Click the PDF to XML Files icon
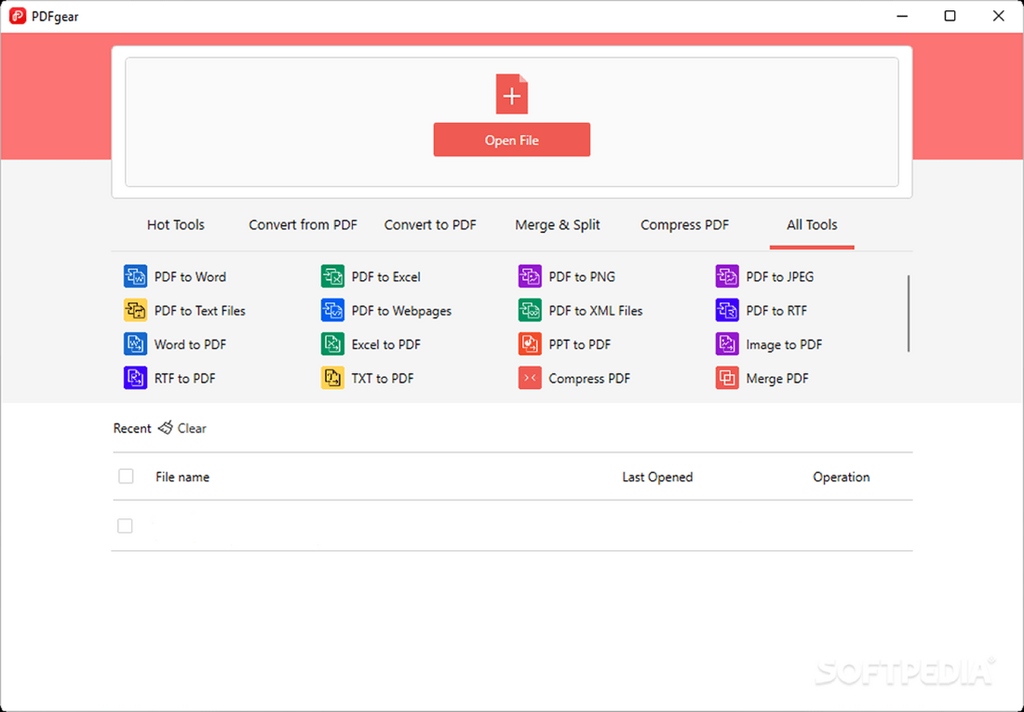Image resolution: width=1024 pixels, height=712 pixels. click(530, 310)
